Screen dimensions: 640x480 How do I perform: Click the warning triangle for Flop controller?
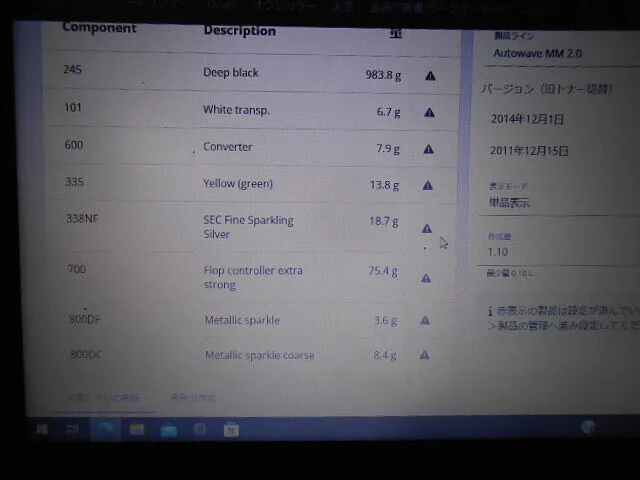[426, 278]
